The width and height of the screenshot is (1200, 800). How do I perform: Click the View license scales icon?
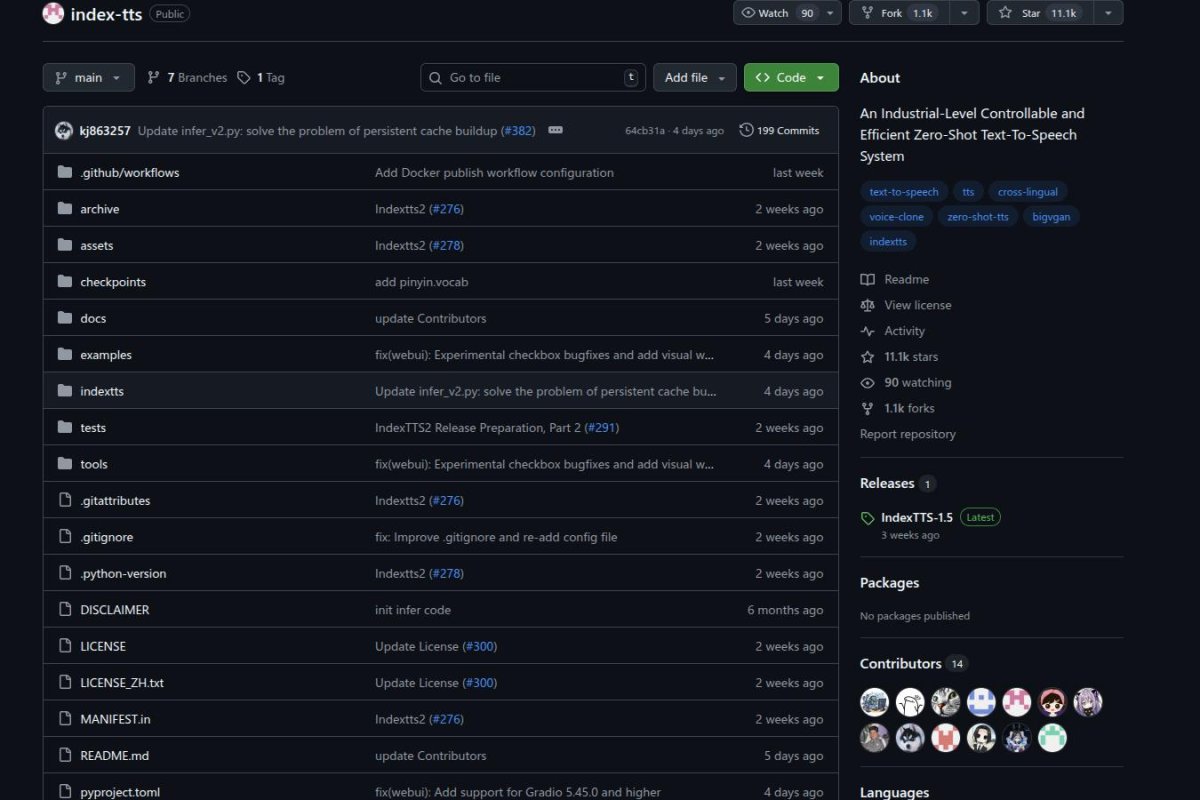pyautogui.click(x=868, y=305)
